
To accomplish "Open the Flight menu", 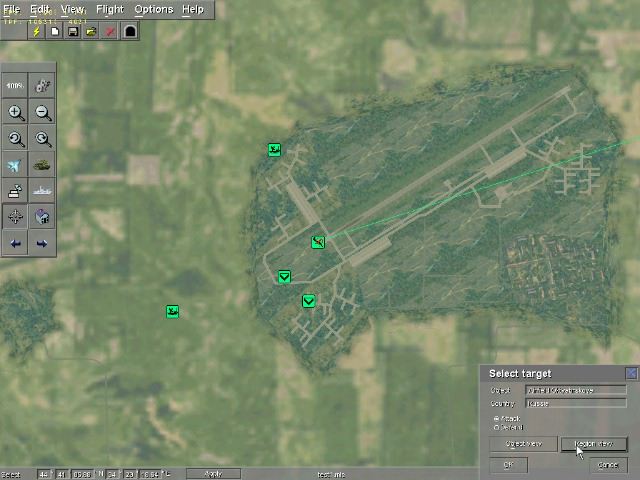I will pyautogui.click(x=110, y=9).
